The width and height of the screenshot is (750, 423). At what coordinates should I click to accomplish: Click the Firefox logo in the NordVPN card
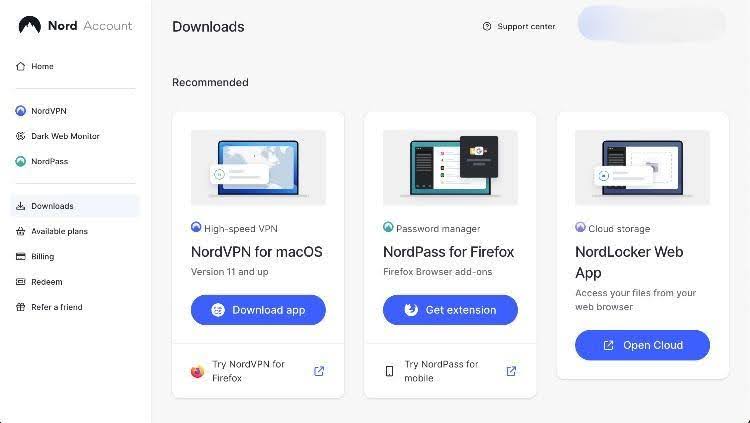coord(198,371)
